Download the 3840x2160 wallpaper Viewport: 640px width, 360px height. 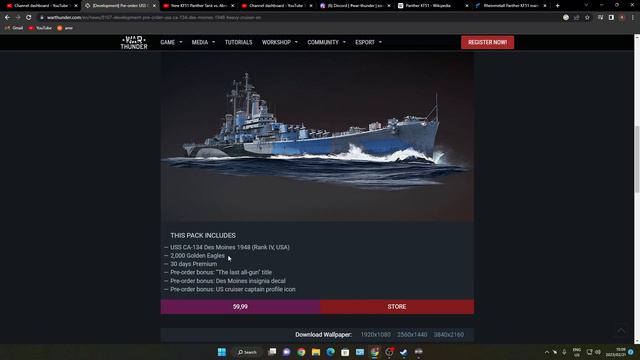click(x=449, y=335)
